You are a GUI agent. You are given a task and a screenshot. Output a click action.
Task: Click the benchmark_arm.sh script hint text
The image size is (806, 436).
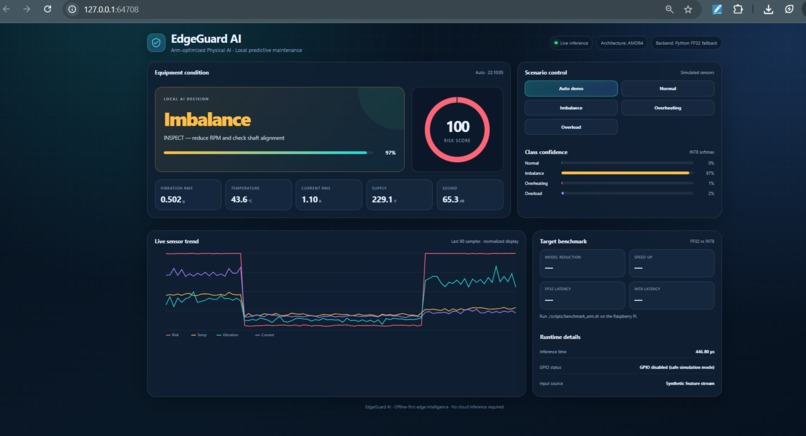point(589,316)
